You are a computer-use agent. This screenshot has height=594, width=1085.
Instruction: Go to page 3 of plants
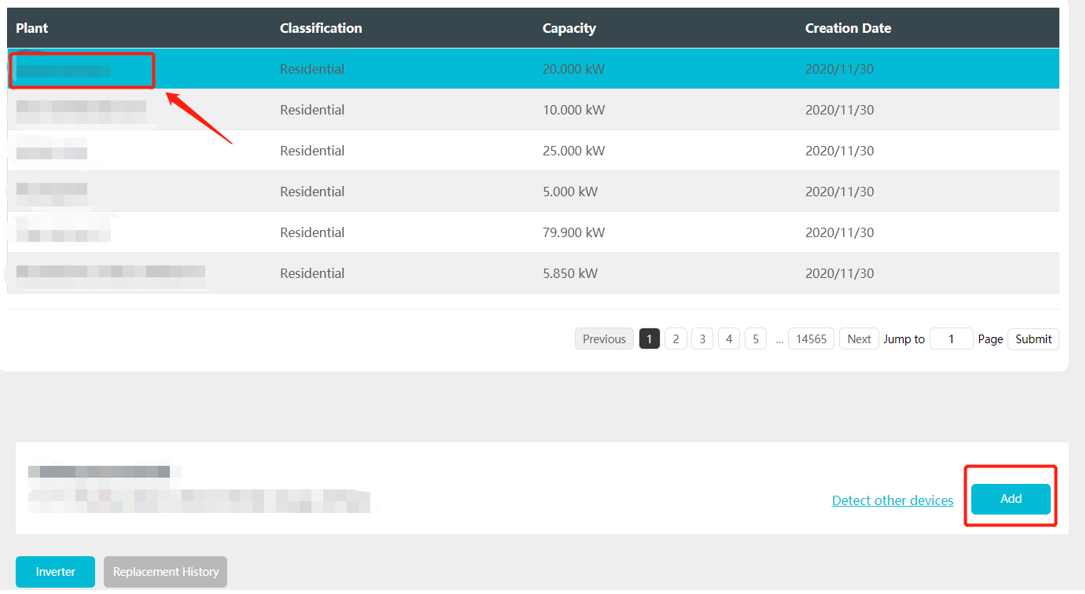click(x=702, y=339)
